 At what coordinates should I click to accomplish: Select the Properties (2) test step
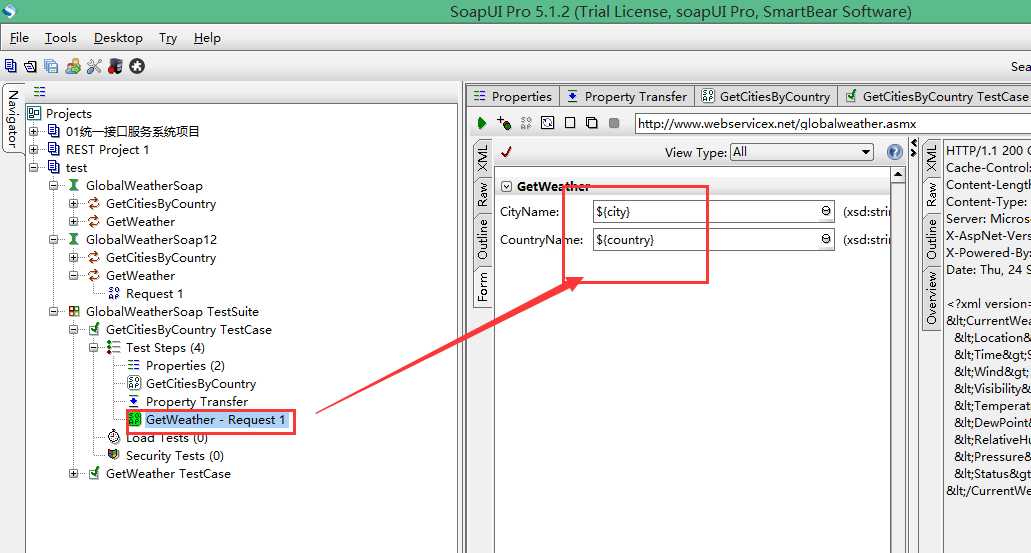click(185, 365)
